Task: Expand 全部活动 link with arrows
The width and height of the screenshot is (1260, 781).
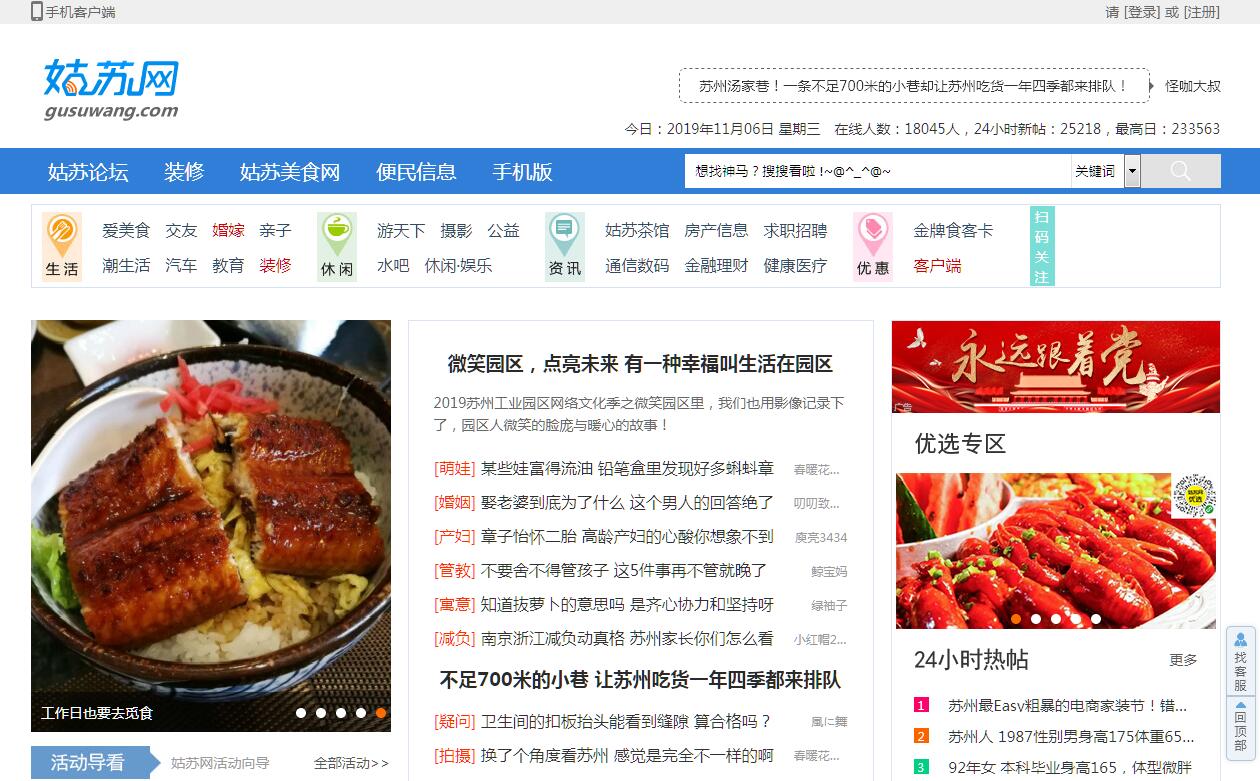Action: tap(351, 763)
